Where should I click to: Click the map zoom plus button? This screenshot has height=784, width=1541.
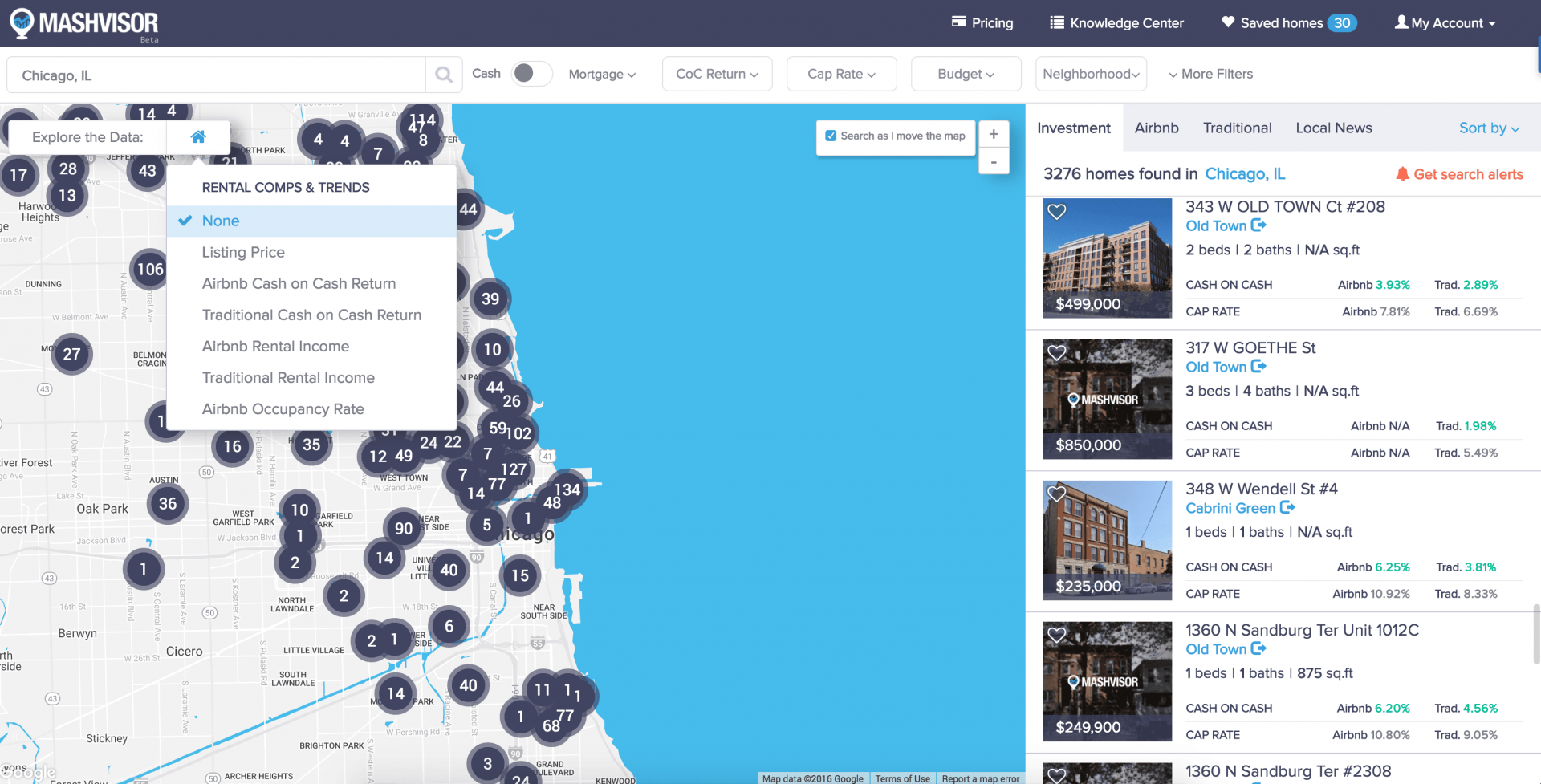point(994,134)
